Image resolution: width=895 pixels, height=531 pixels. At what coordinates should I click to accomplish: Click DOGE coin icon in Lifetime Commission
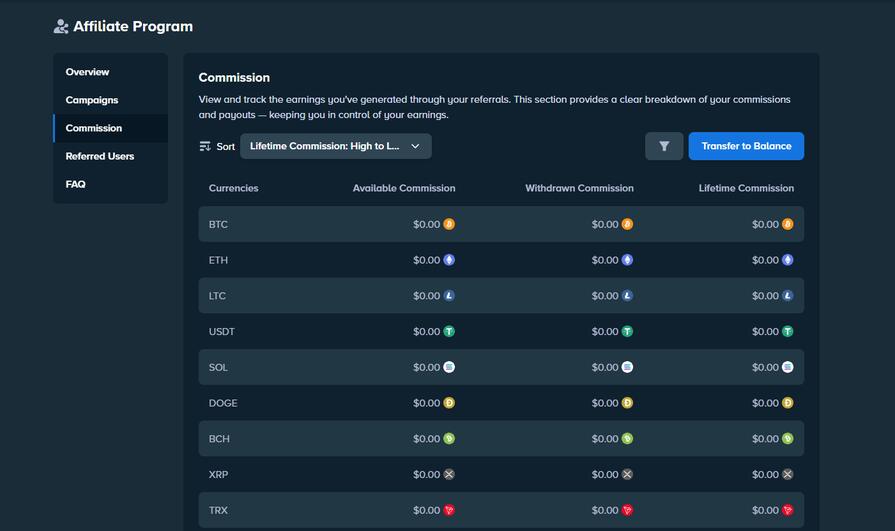(788, 403)
